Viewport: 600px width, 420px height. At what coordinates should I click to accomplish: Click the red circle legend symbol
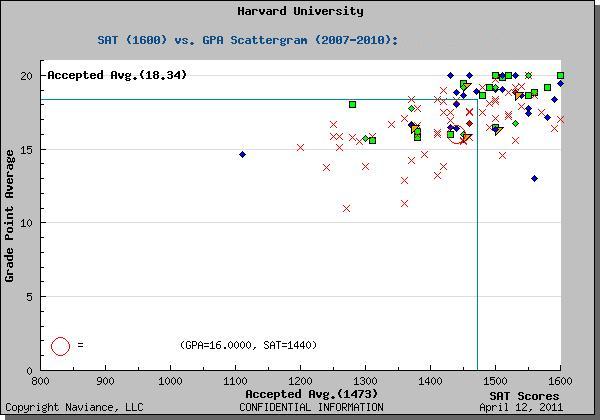pos(60,346)
